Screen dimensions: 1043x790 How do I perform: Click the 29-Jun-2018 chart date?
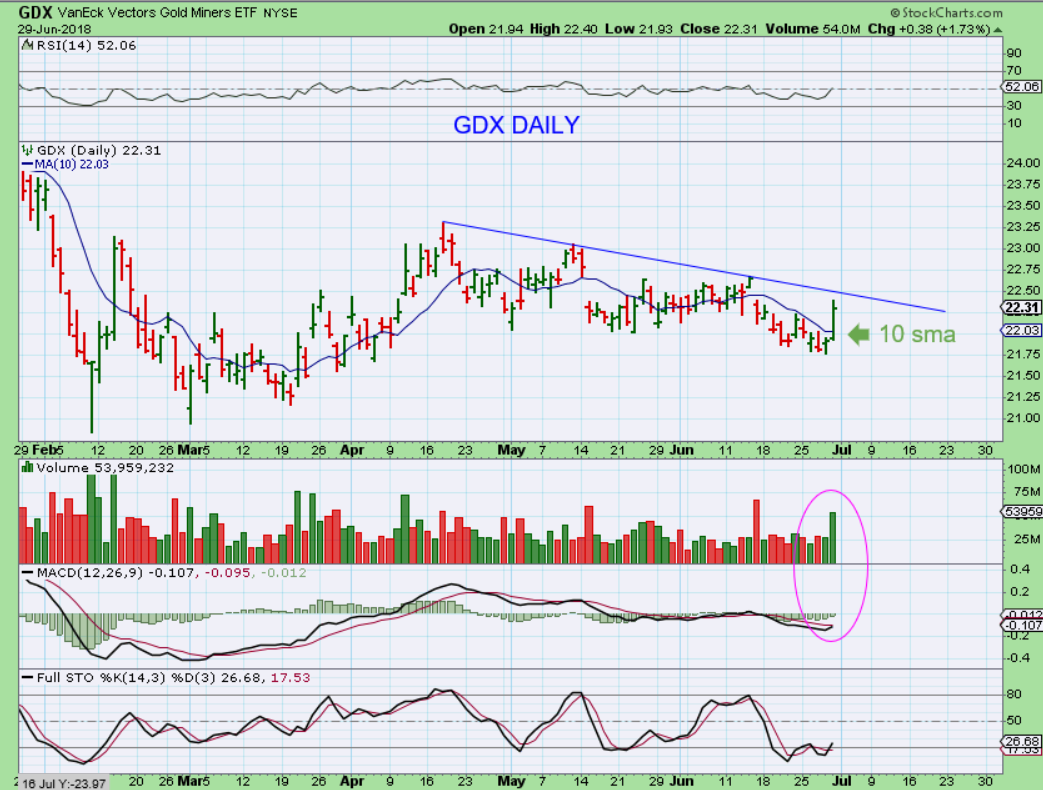pos(55,29)
